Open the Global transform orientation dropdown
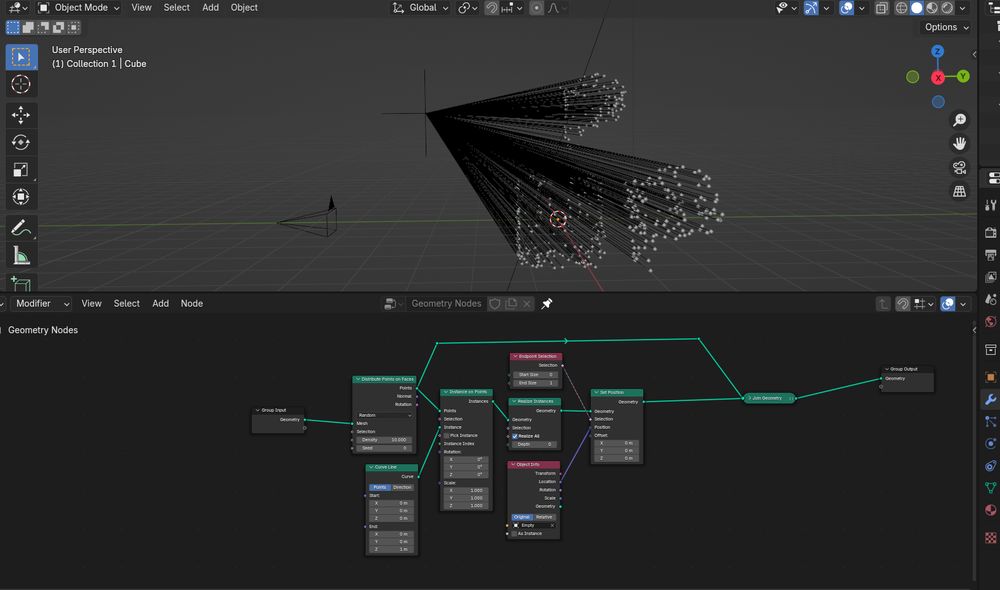 point(421,8)
